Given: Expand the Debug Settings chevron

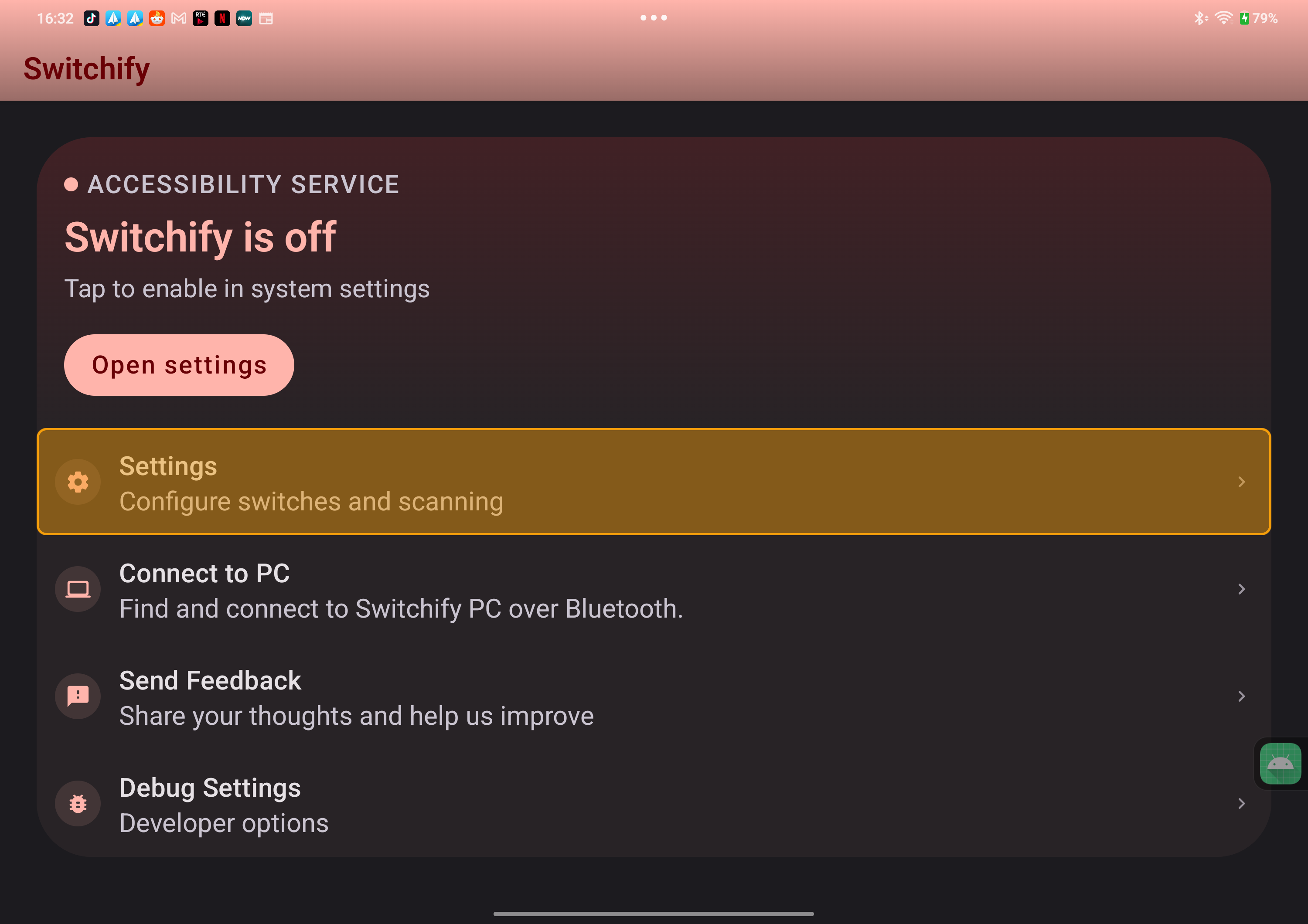Looking at the screenshot, I should click(1241, 803).
